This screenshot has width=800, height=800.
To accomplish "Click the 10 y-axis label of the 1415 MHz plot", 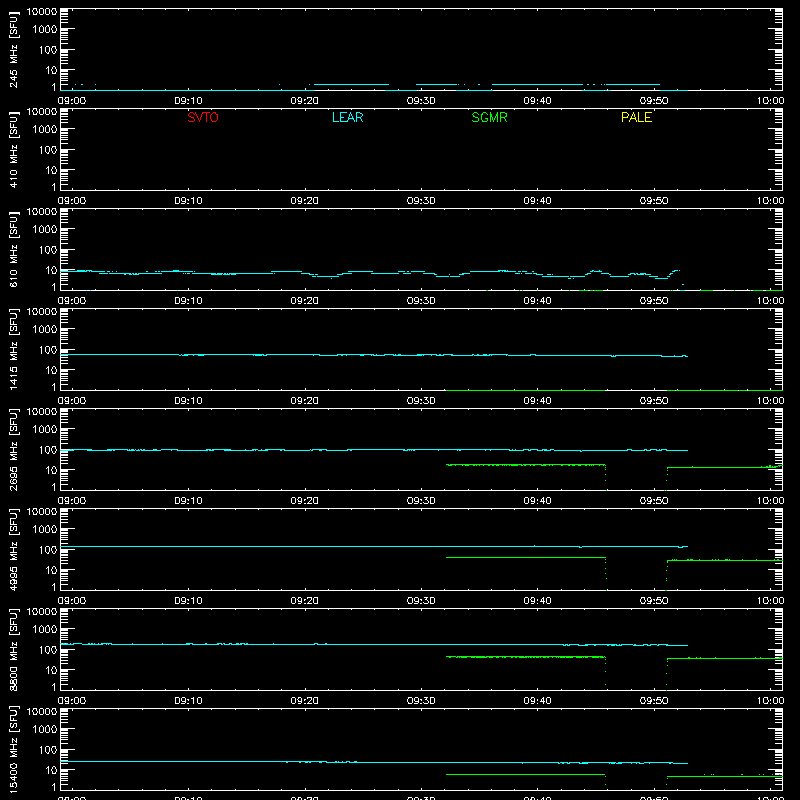I will (x=51, y=370).
